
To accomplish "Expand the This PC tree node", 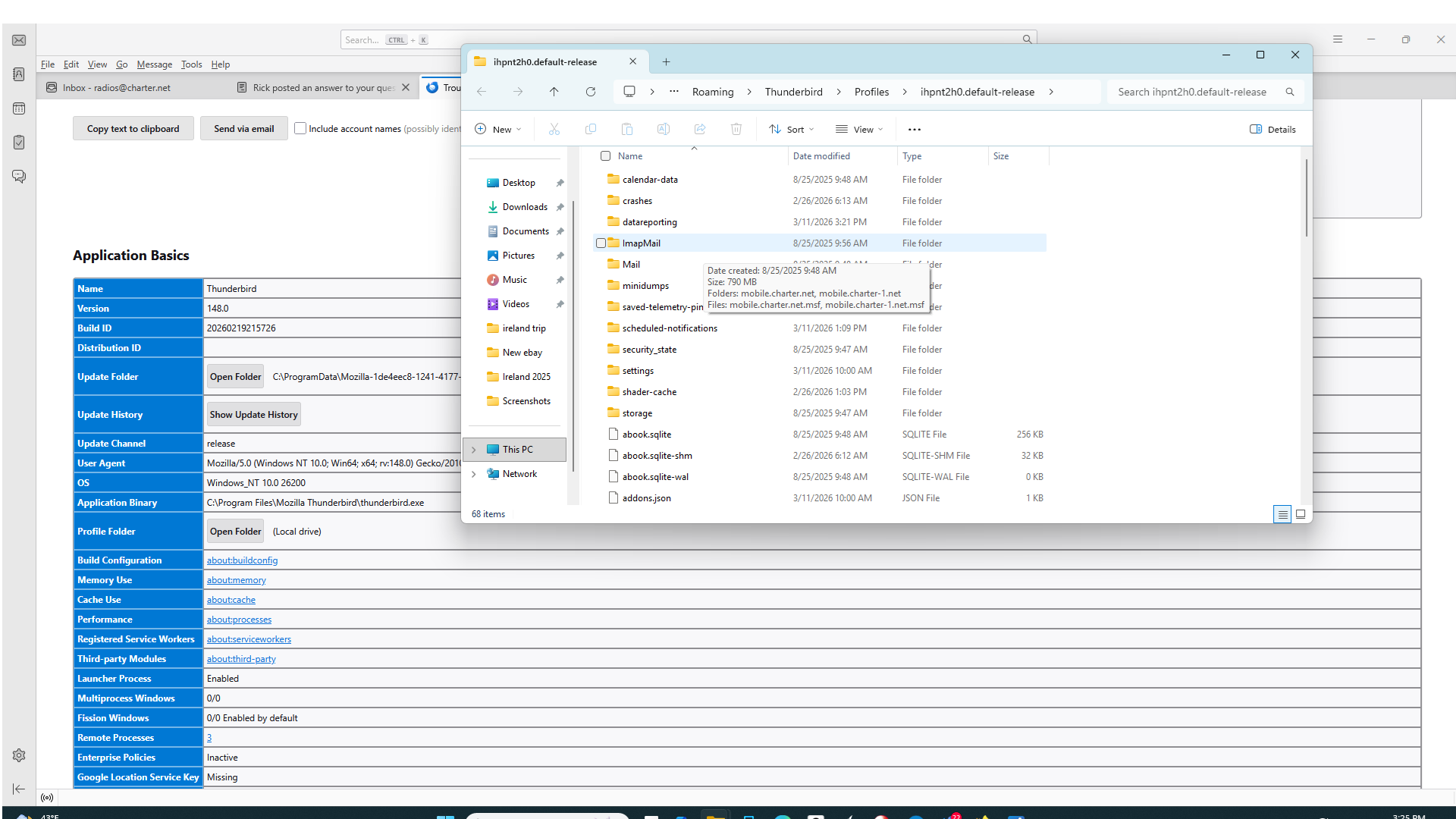I will point(474,450).
